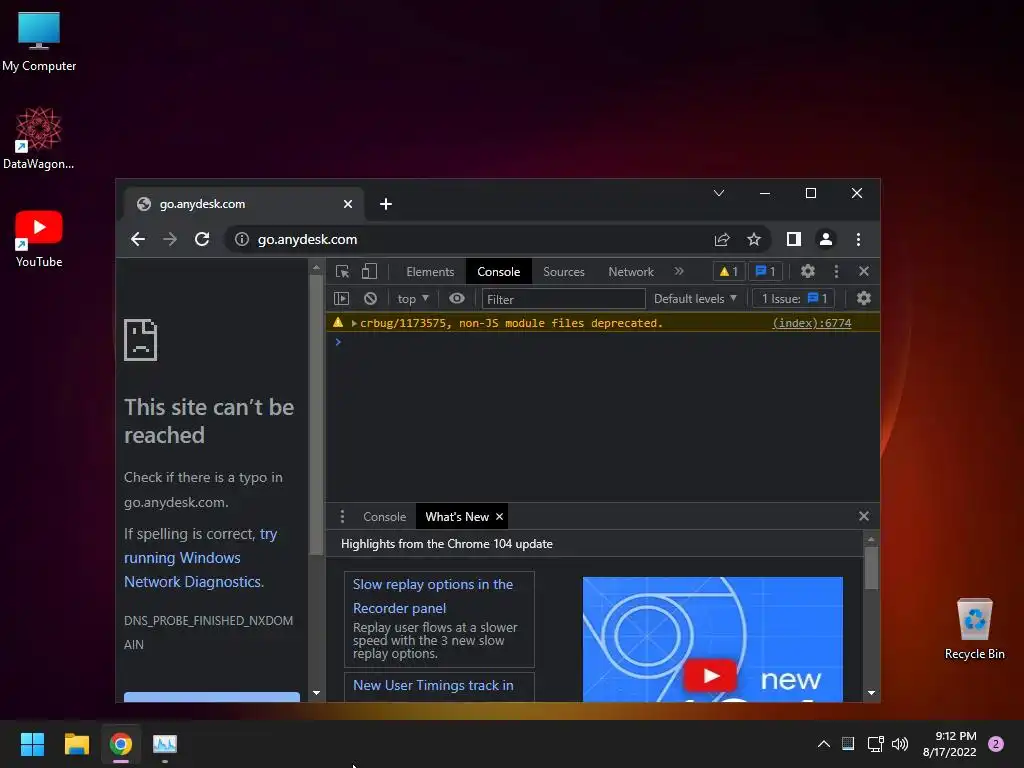Reload the go.anydesk.com page
This screenshot has width=1024, height=768.
[x=202, y=239]
